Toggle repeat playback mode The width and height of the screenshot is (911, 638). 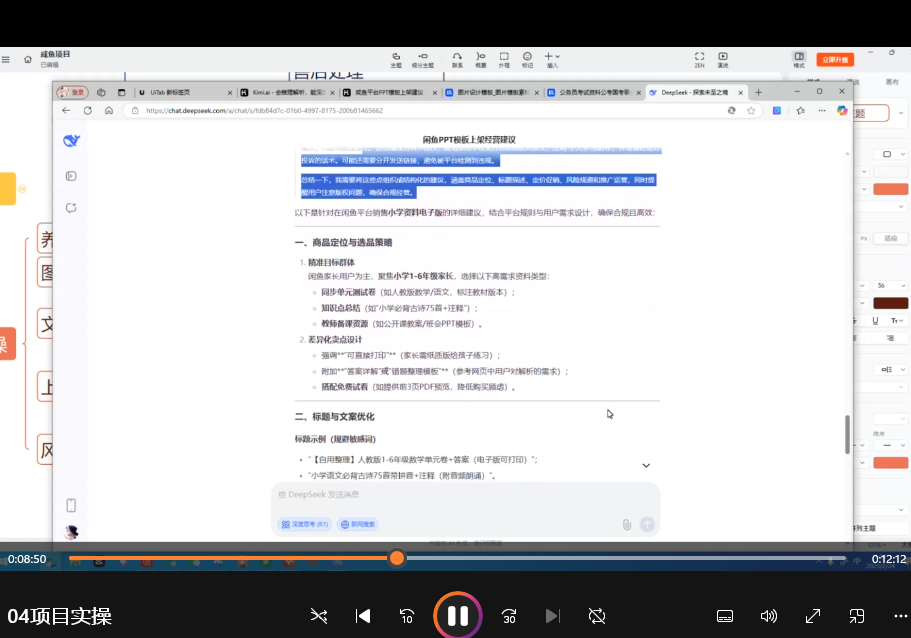pos(597,616)
